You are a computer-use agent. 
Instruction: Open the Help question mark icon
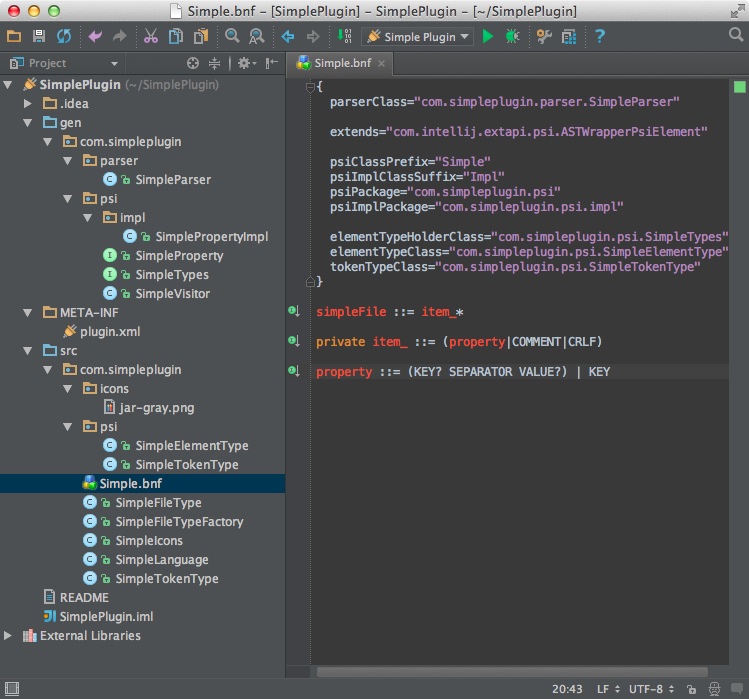600,37
